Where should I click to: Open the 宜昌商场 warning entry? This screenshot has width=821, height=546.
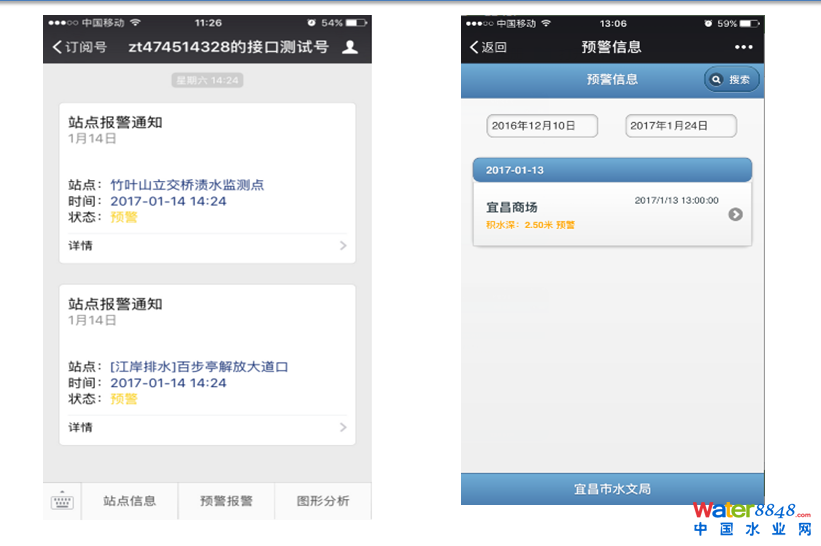coord(600,214)
